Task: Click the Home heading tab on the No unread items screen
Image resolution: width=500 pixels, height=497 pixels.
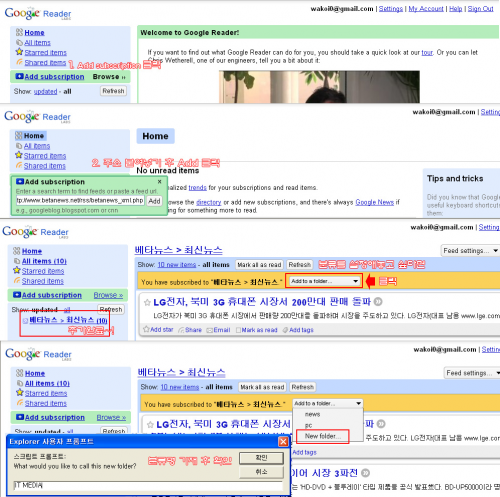Action: click(x=155, y=136)
